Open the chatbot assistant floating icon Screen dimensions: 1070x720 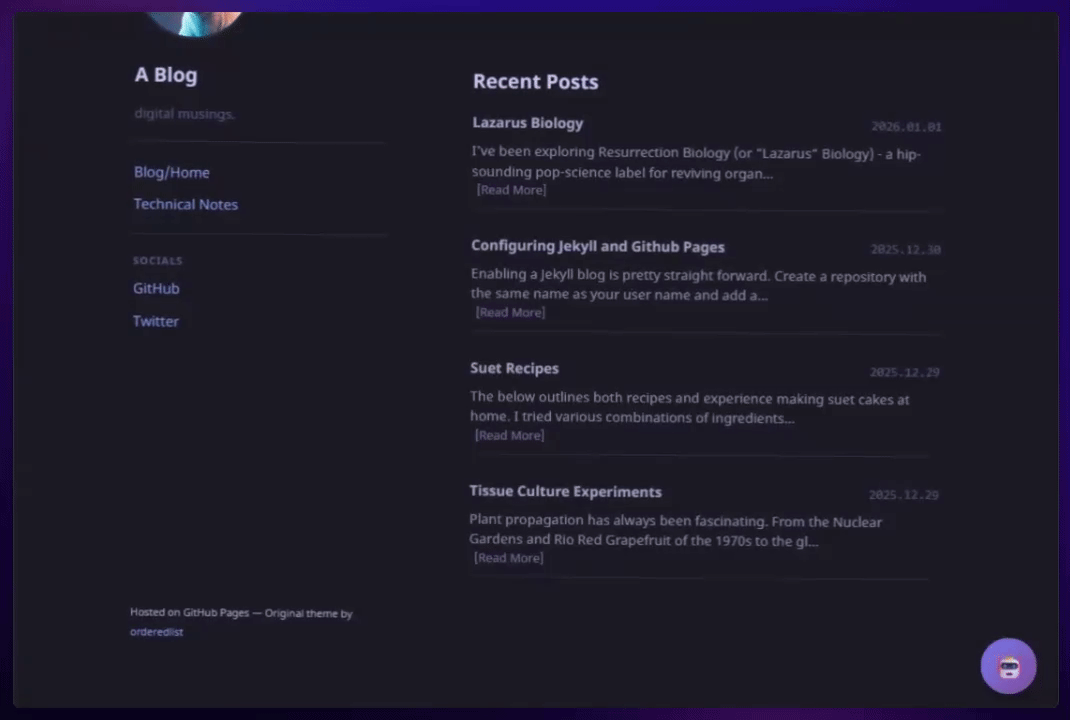tap(1008, 666)
